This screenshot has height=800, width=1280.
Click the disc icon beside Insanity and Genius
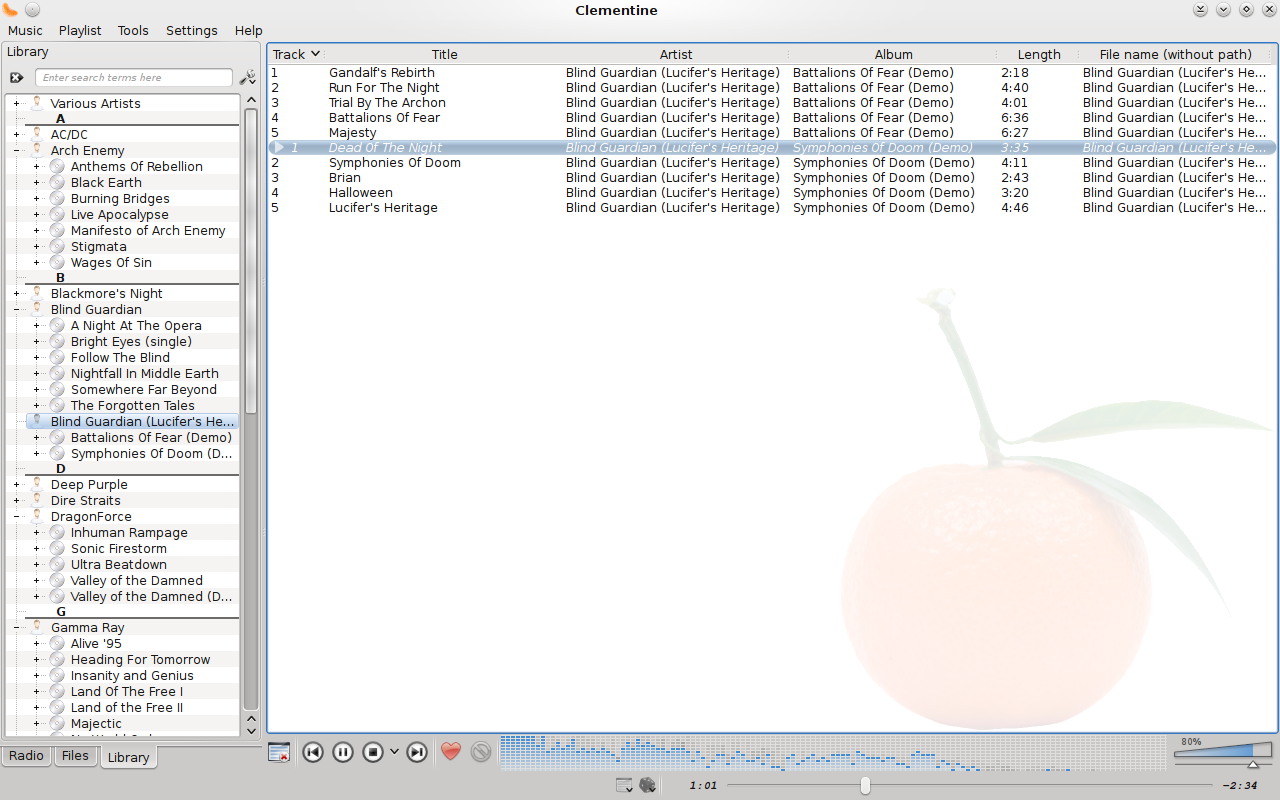pyautogui.click(x=57, y=675)
